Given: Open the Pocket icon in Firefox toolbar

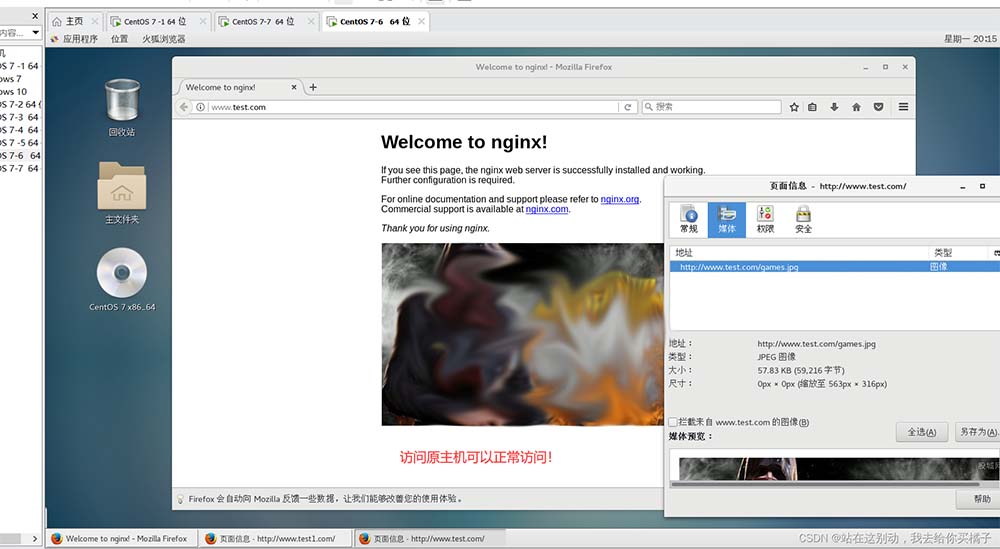Looking at the screenshot, I should tap(878, 107).
